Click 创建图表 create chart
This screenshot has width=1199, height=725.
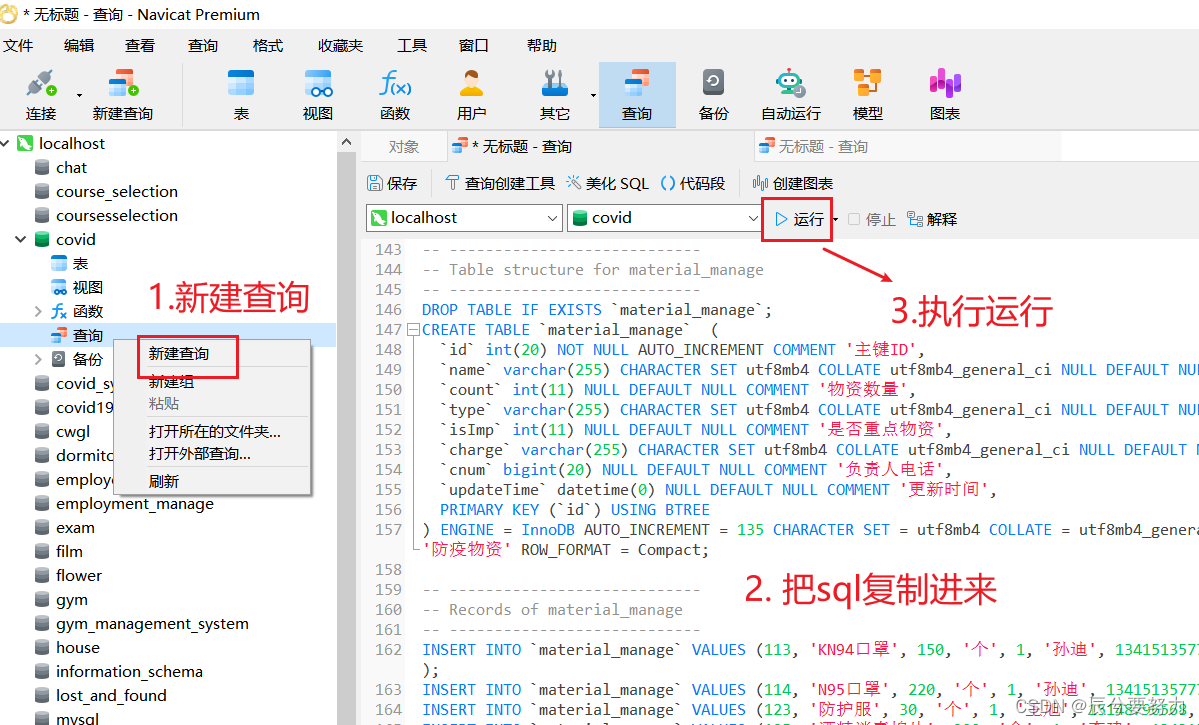793,184
